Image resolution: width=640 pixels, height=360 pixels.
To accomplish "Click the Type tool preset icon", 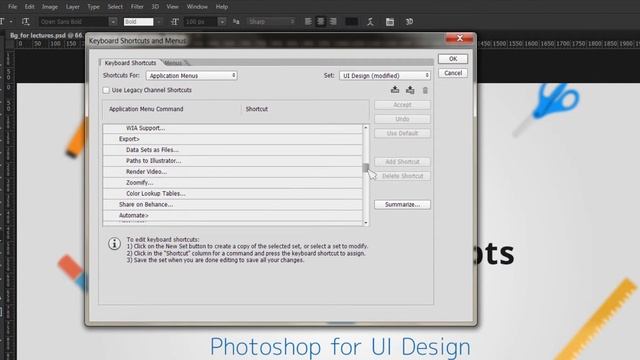I will pos(3,21).
